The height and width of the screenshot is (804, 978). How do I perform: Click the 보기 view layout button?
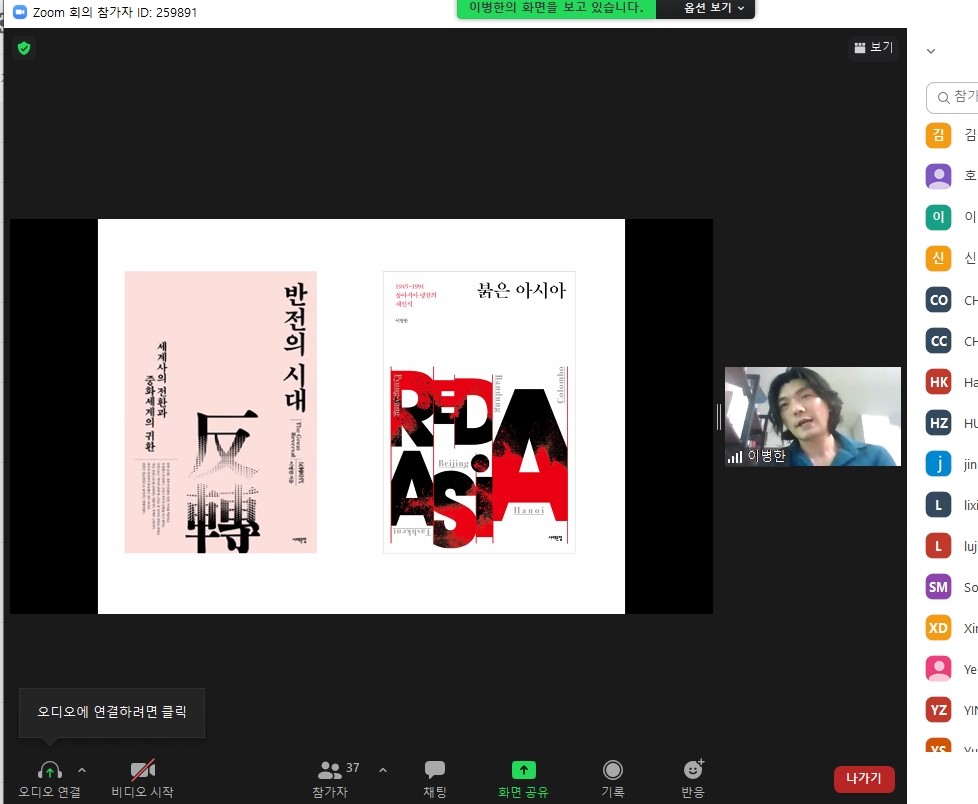coord(873,47)
